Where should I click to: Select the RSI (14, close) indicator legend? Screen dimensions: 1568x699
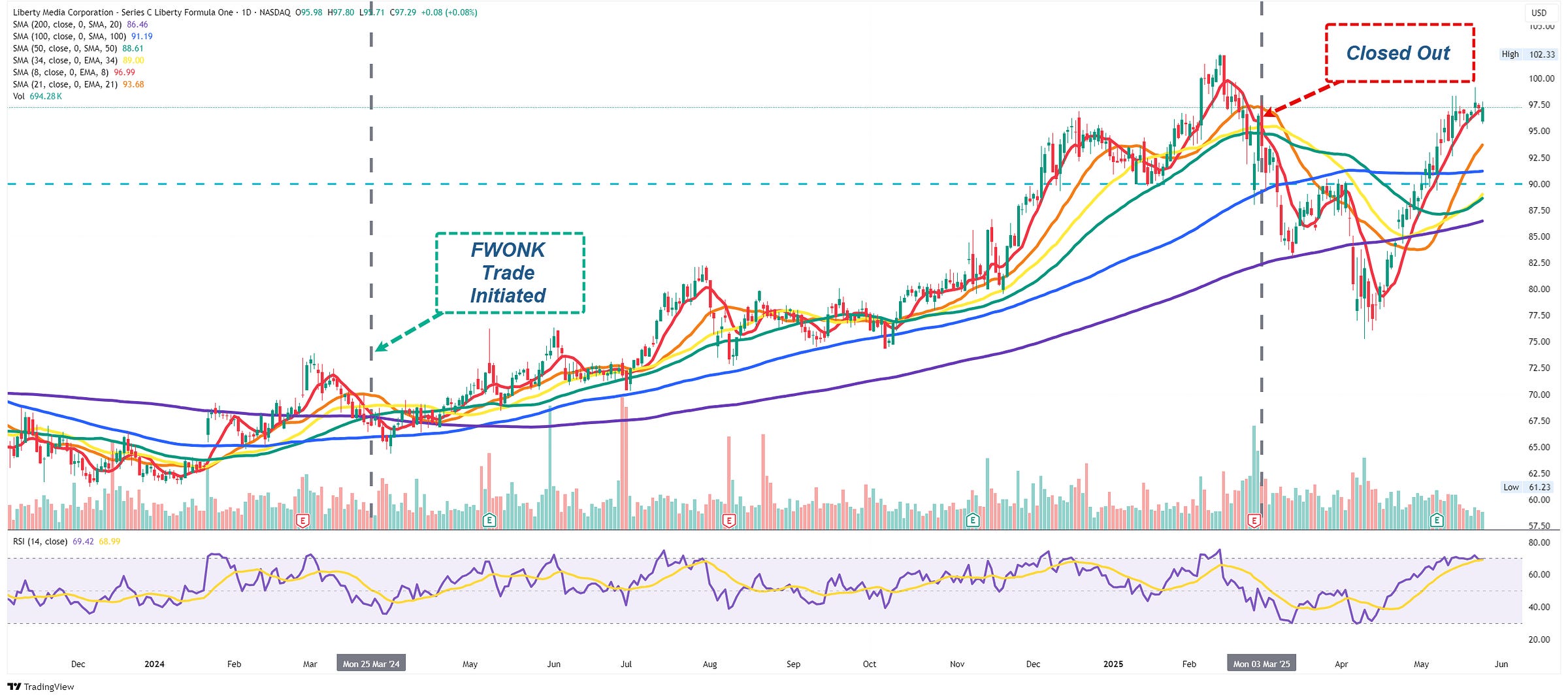click(66, 542)
